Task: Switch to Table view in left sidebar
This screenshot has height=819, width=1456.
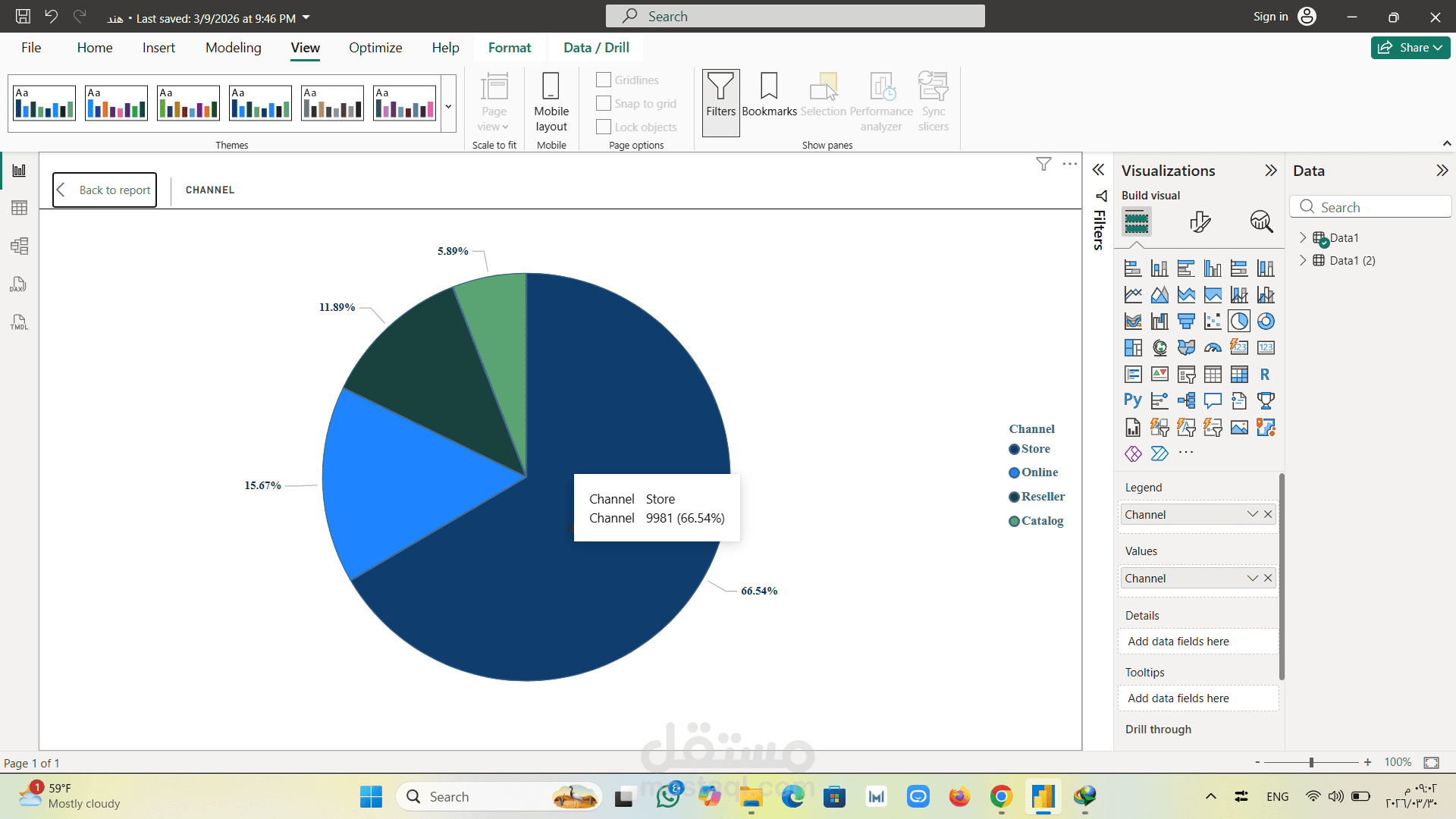Action: tap(19, 208)
